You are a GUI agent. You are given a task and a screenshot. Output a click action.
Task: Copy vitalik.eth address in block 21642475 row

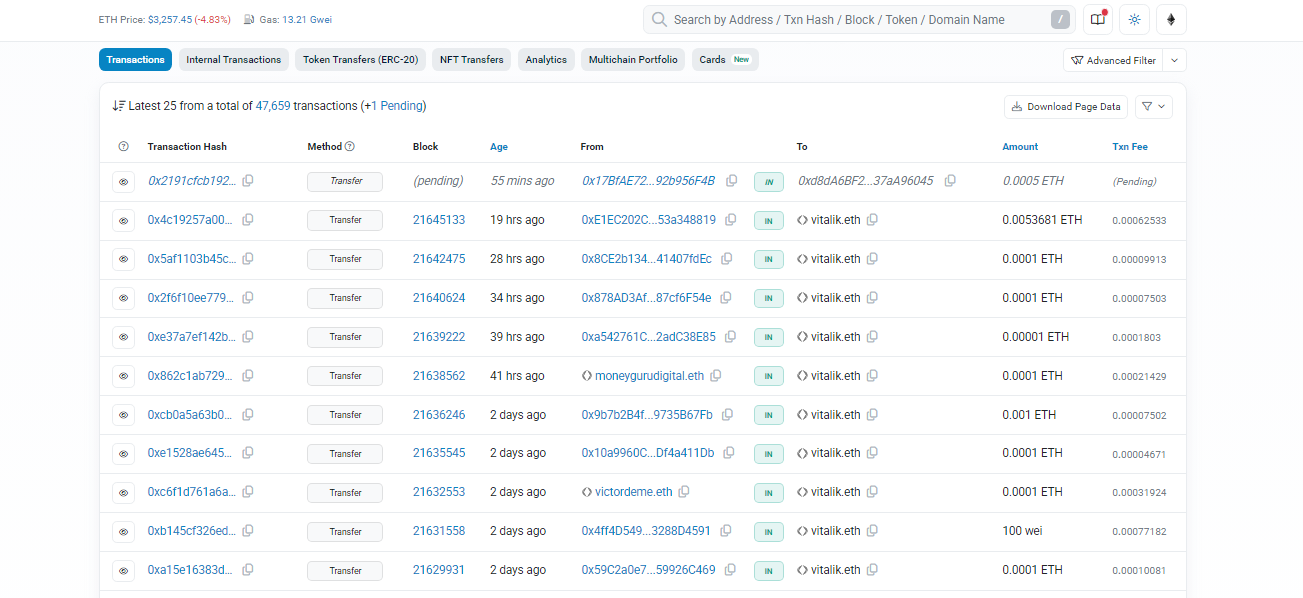click(872, 259)
